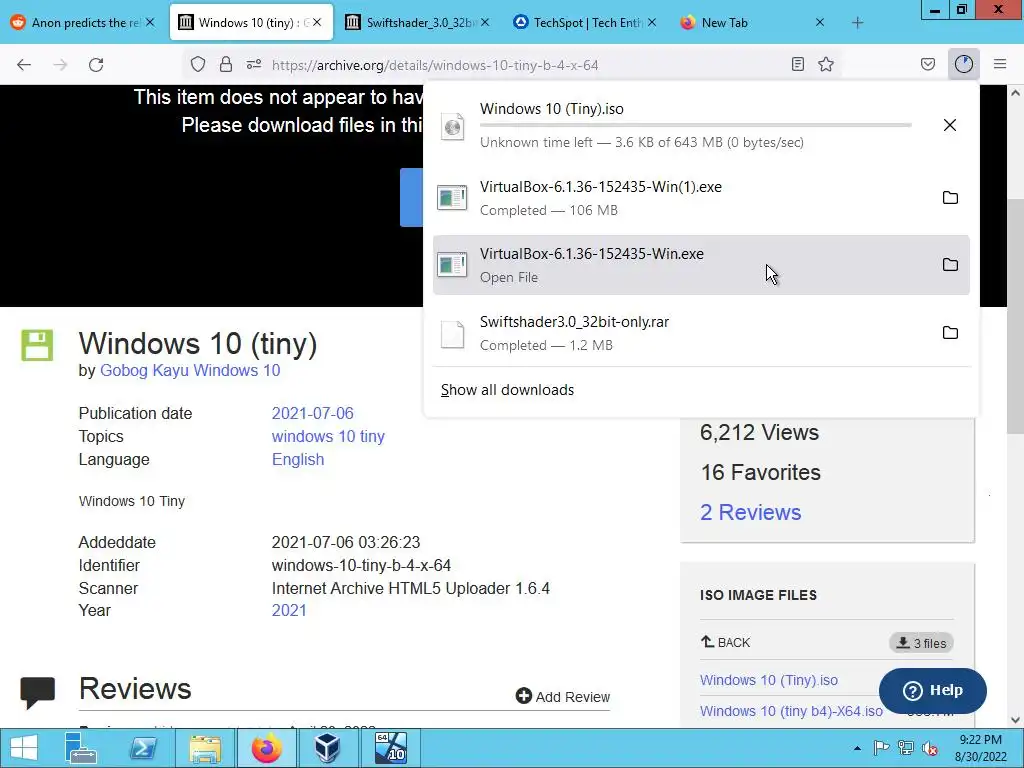Save page to Pocket
This screenshot has height=768, width=1024.
(x=928, y=64)
